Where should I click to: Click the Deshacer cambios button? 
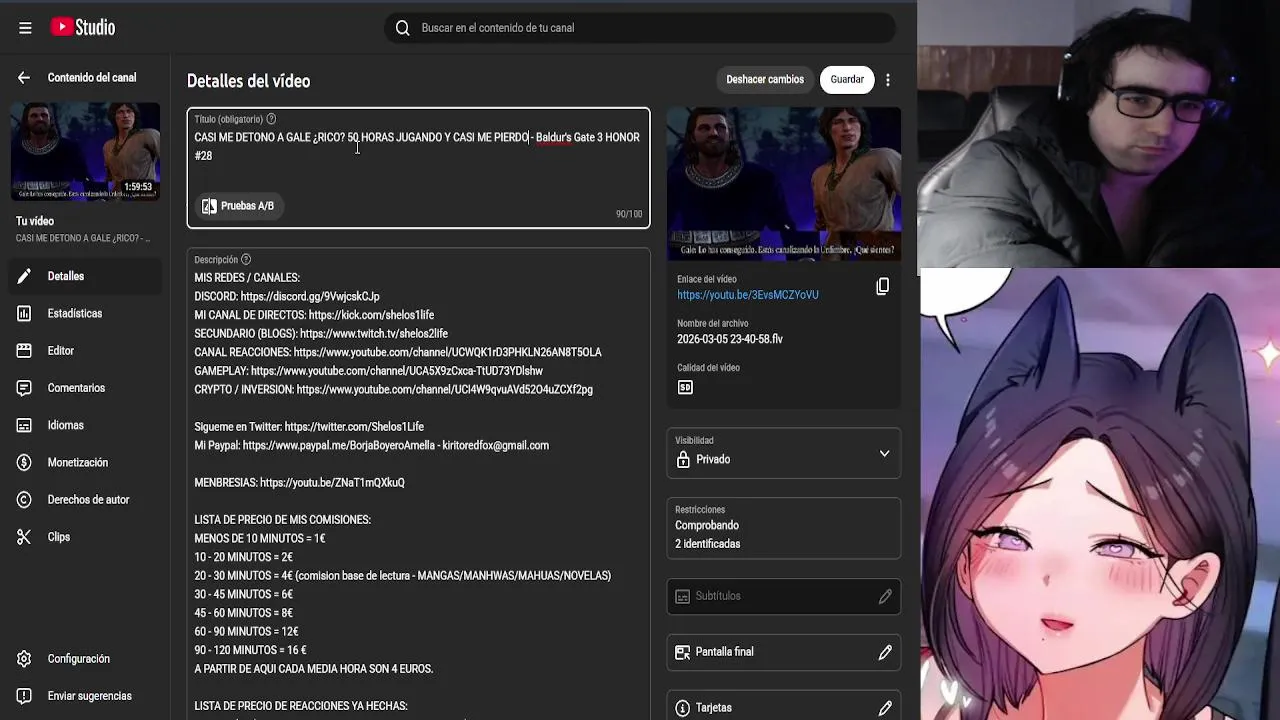[765, 80]
